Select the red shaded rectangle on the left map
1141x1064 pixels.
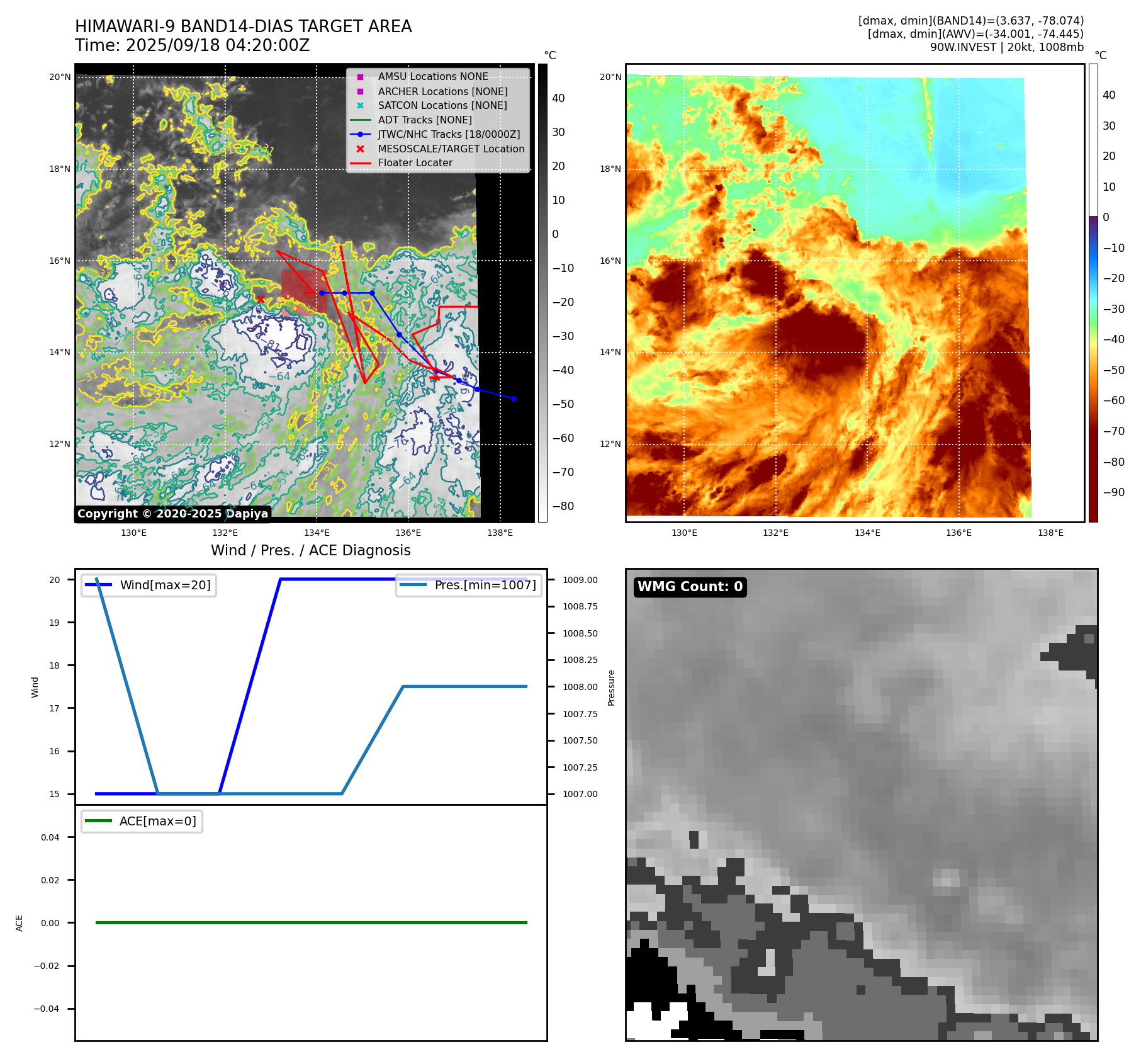[x=304, y=293]
